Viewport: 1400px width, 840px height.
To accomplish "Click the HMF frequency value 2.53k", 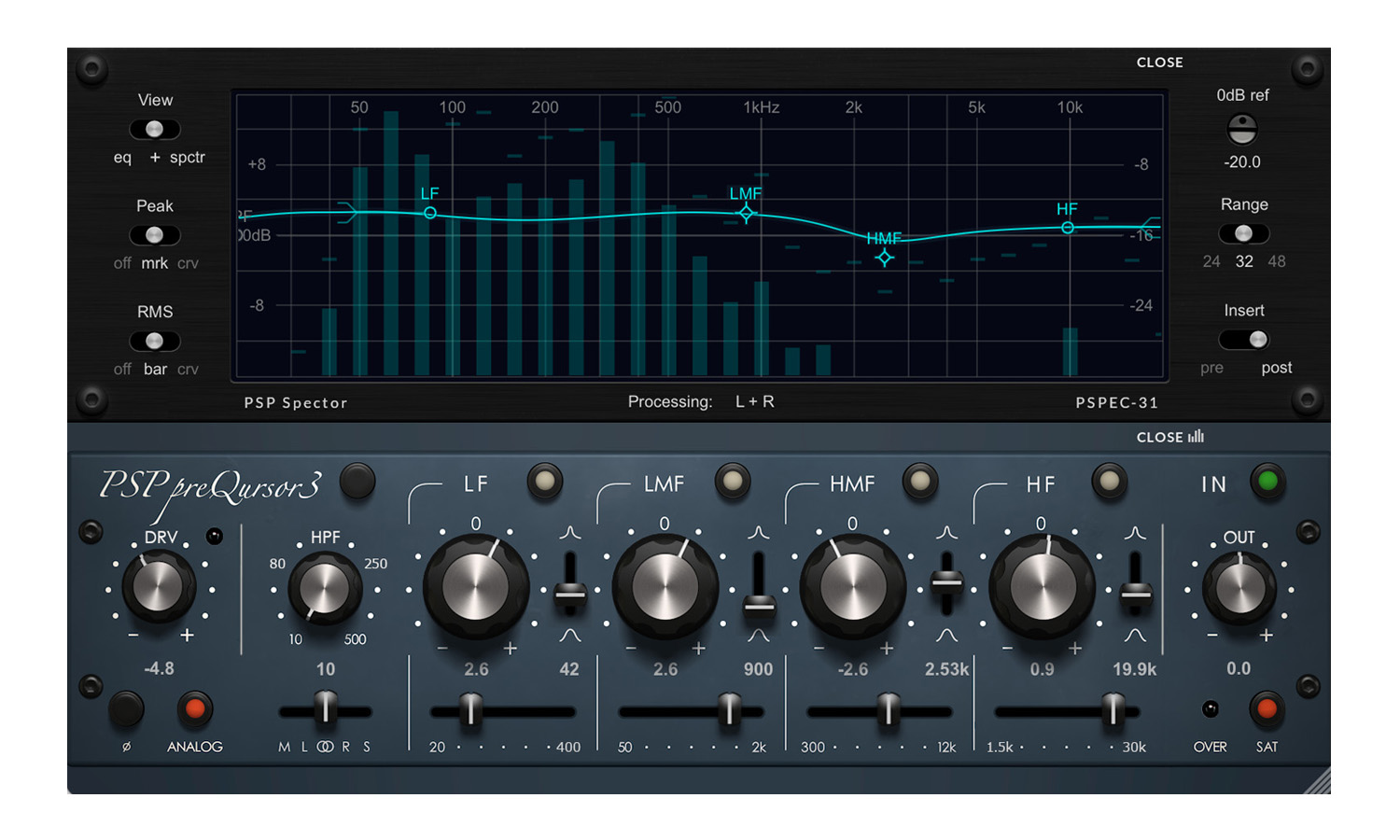I will coord(946,670).
